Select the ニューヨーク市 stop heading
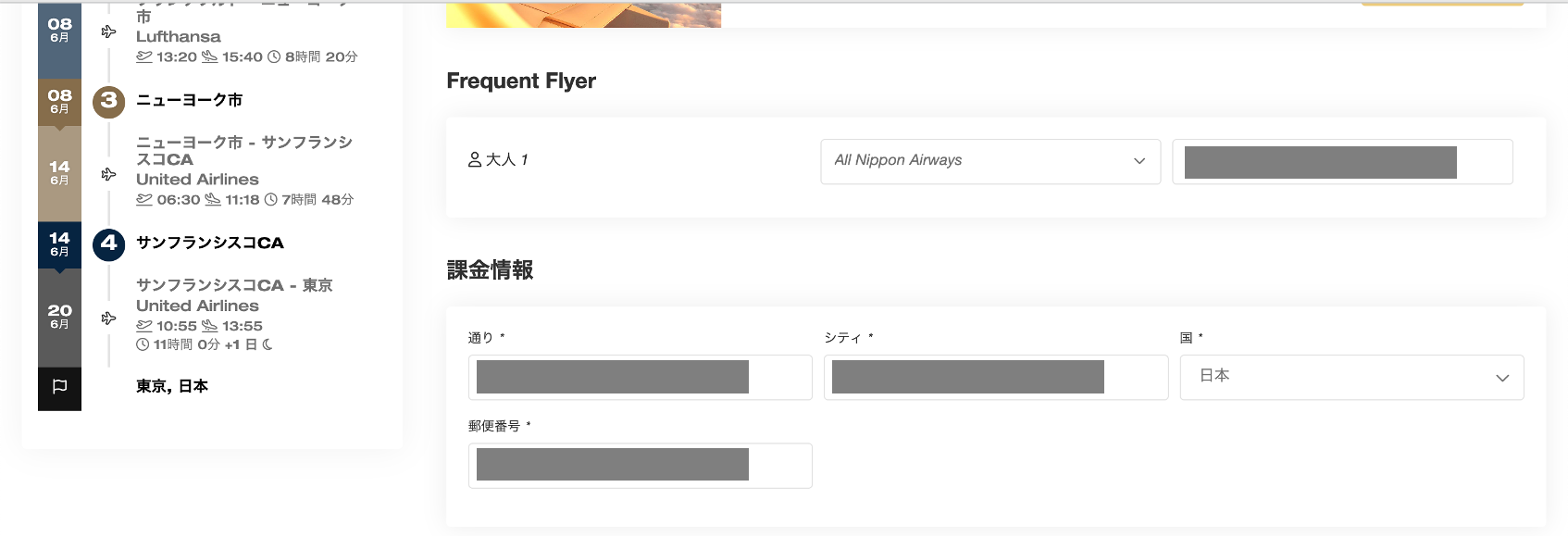This screenshot has width=1568, height=537. [x=189, y=100]
